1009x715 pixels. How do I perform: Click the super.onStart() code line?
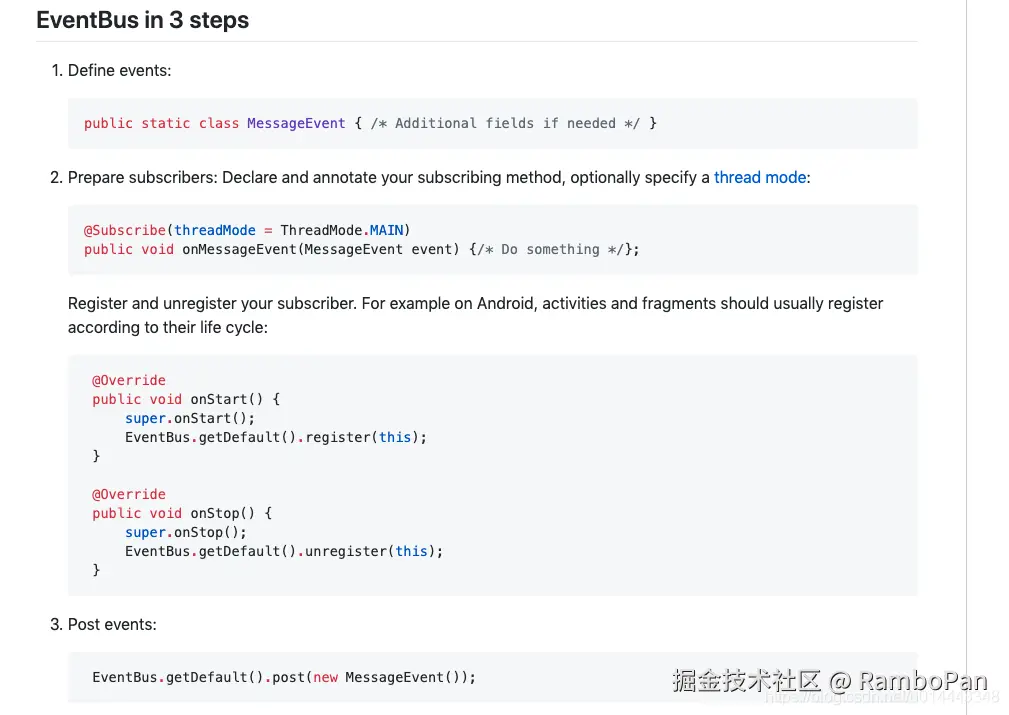[x=190, y=418]
